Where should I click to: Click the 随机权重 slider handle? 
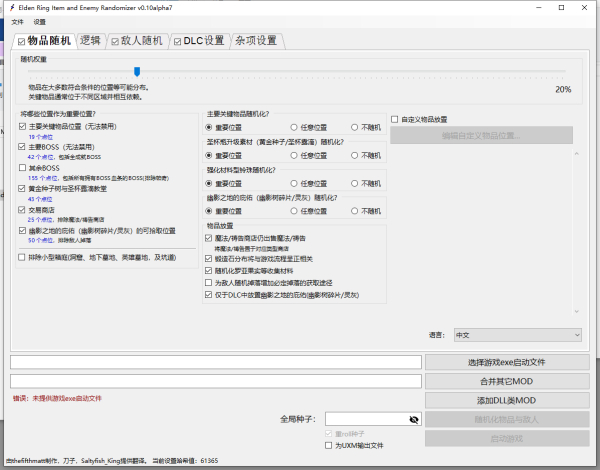(137, 71)
